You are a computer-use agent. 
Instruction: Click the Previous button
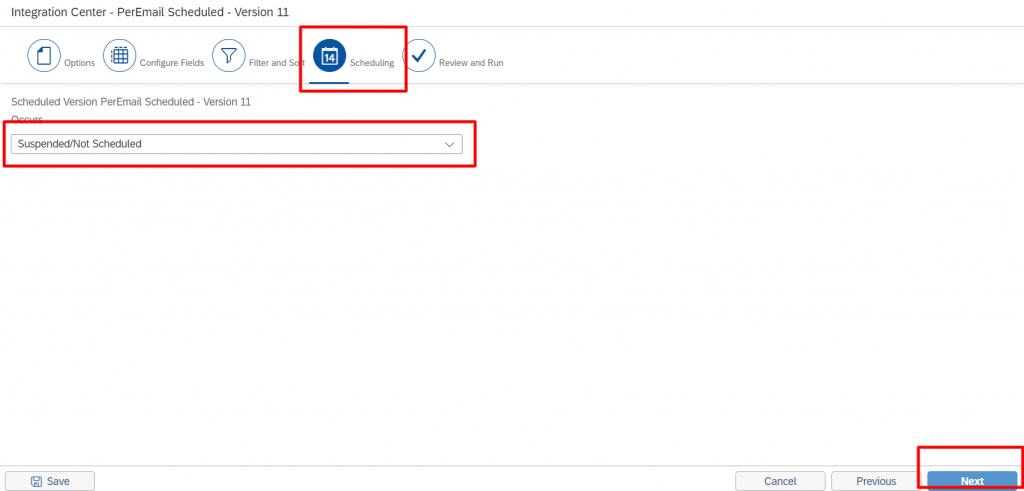[876, 481]
